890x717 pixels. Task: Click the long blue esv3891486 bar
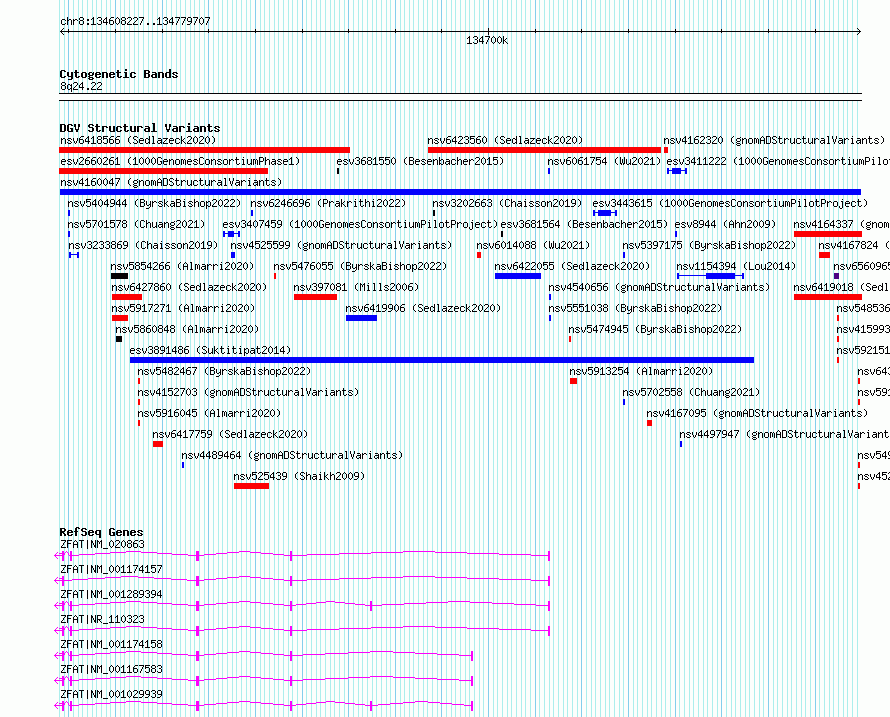442,360
